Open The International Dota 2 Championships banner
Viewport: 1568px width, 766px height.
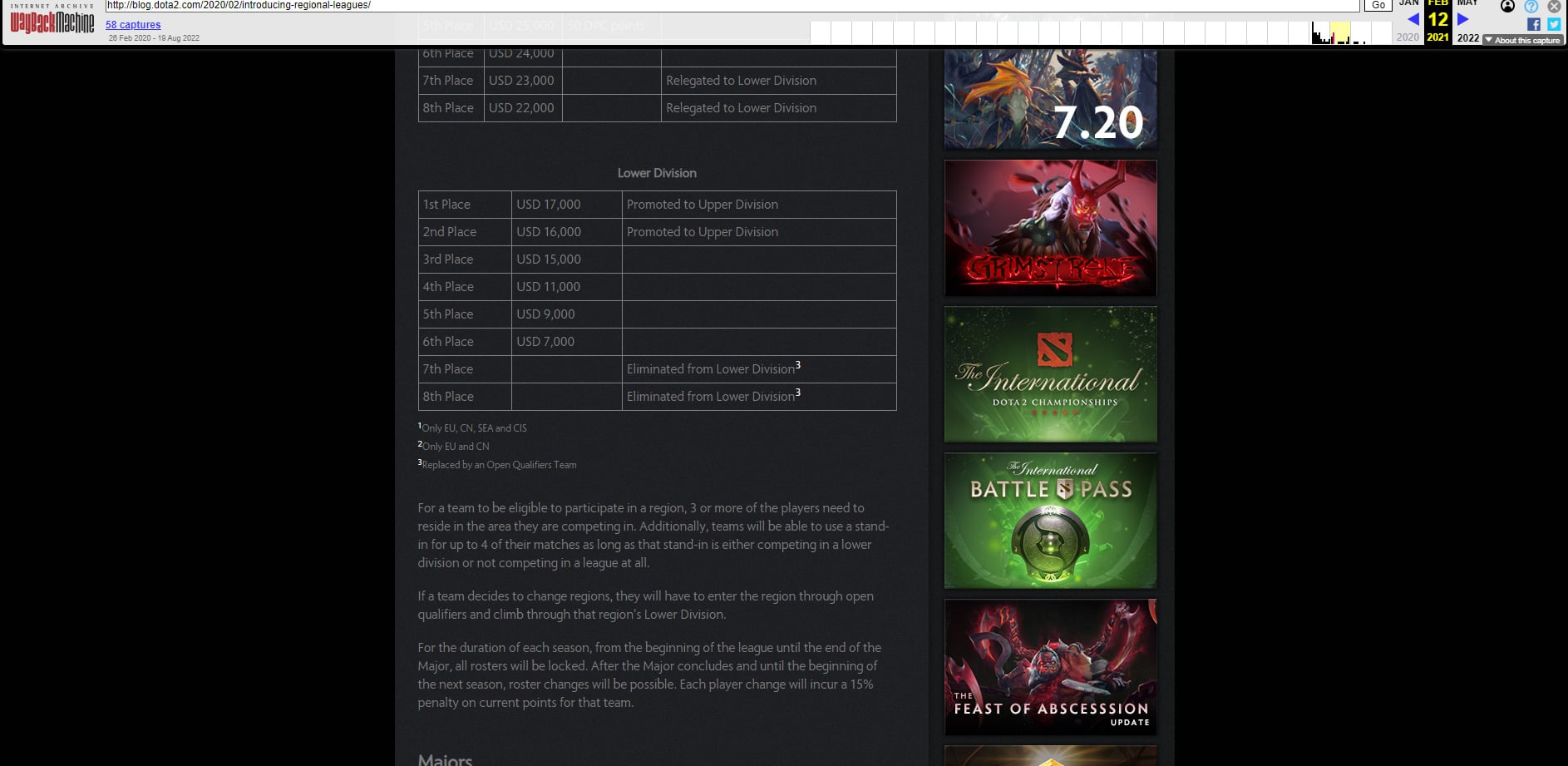pos(1050,374)
